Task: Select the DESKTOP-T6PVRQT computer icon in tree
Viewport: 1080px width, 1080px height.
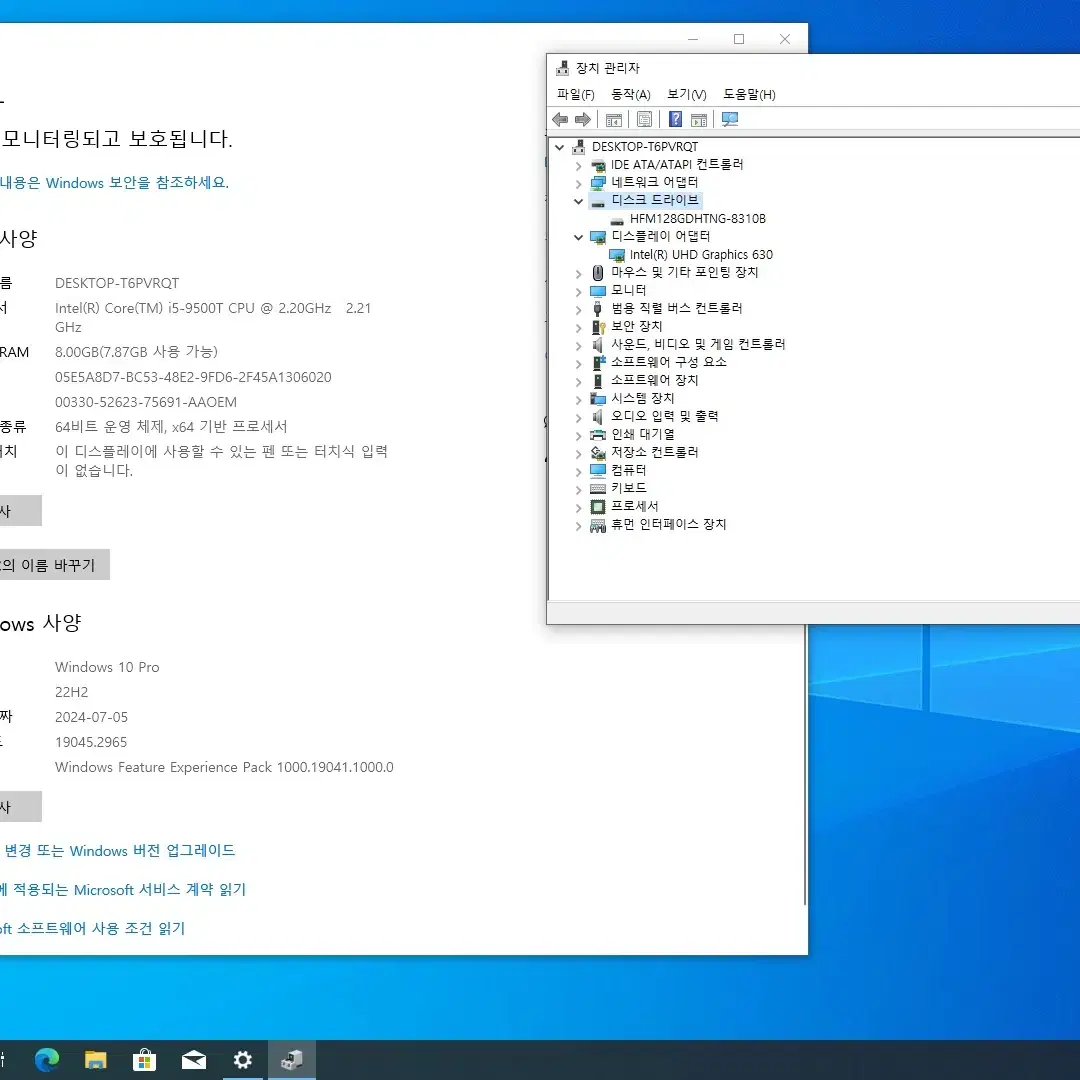Action: (x=579, y=147)
